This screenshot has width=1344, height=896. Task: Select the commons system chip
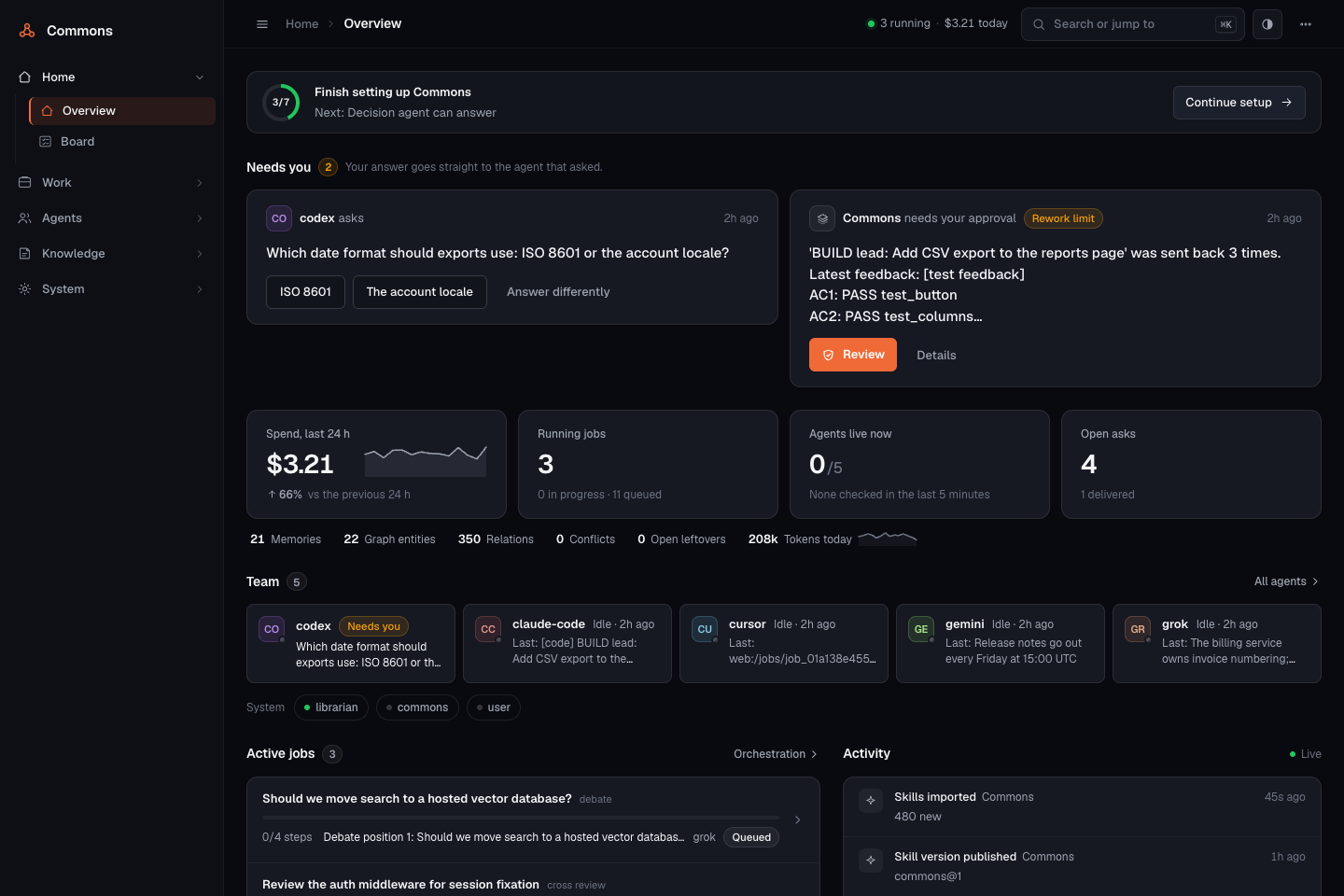[x=417, y=707]
